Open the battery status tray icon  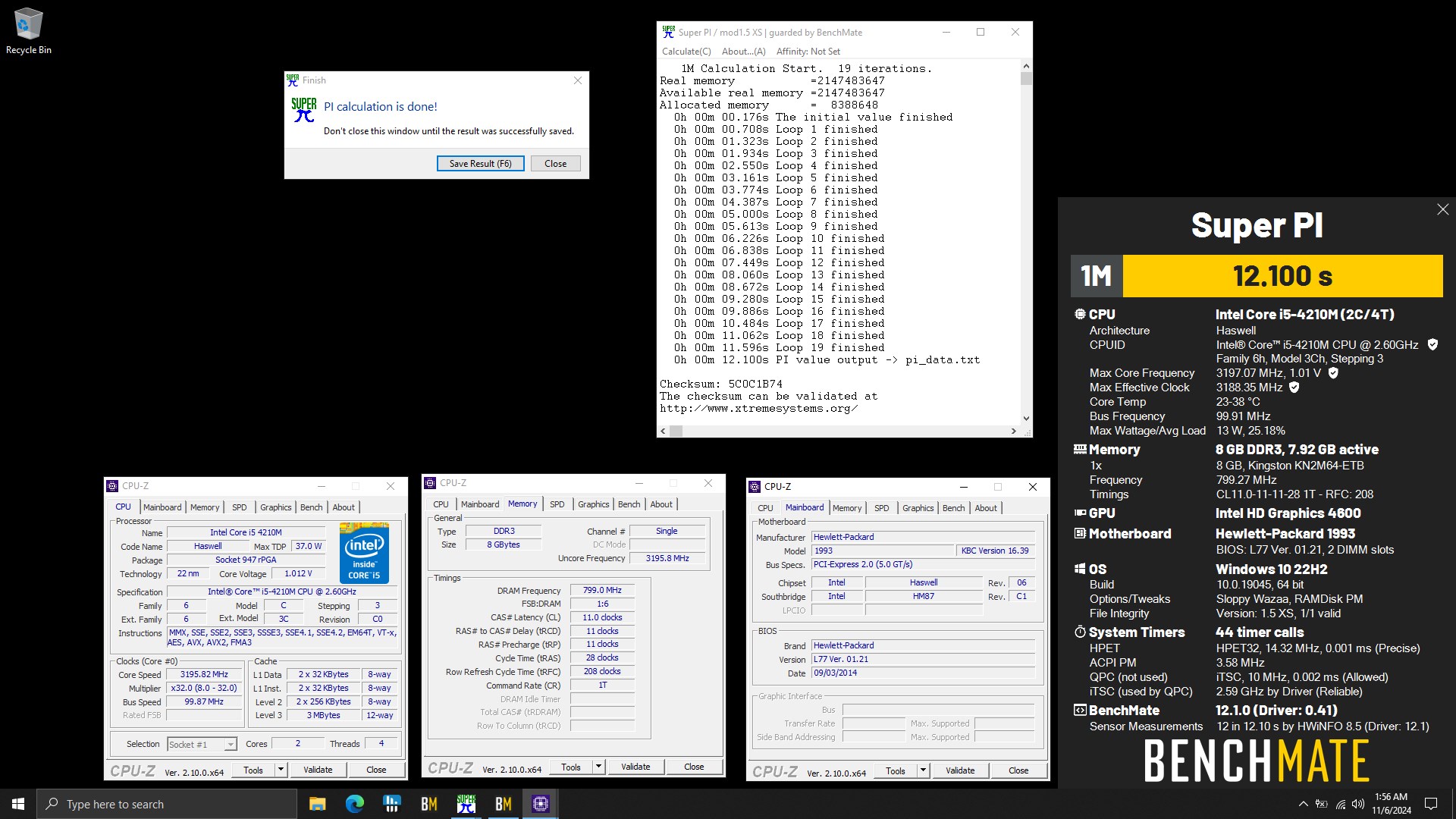1321,804
